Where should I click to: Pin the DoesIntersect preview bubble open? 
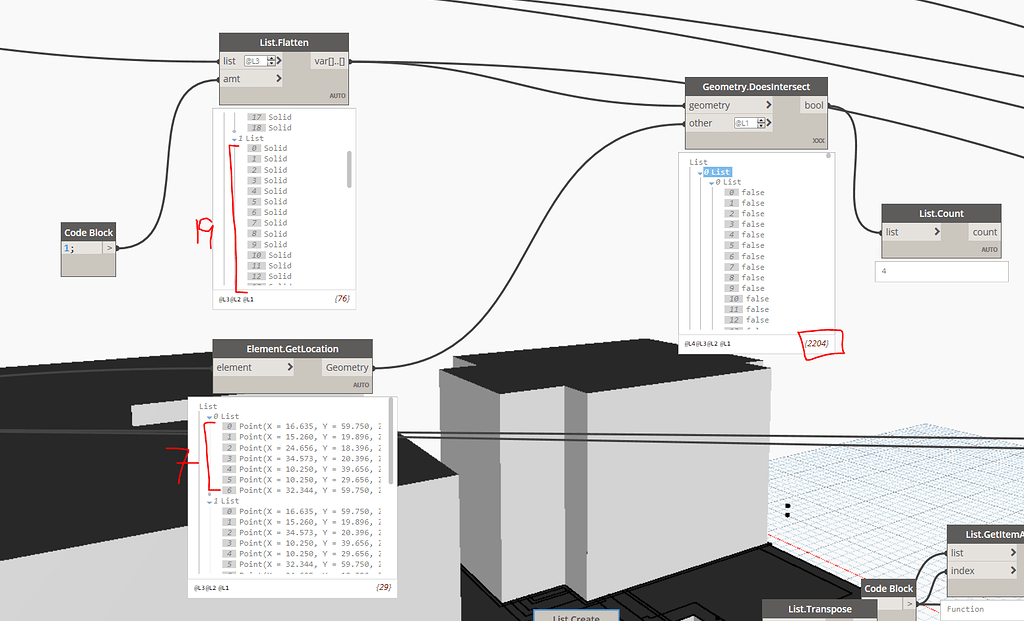point(828,155)
